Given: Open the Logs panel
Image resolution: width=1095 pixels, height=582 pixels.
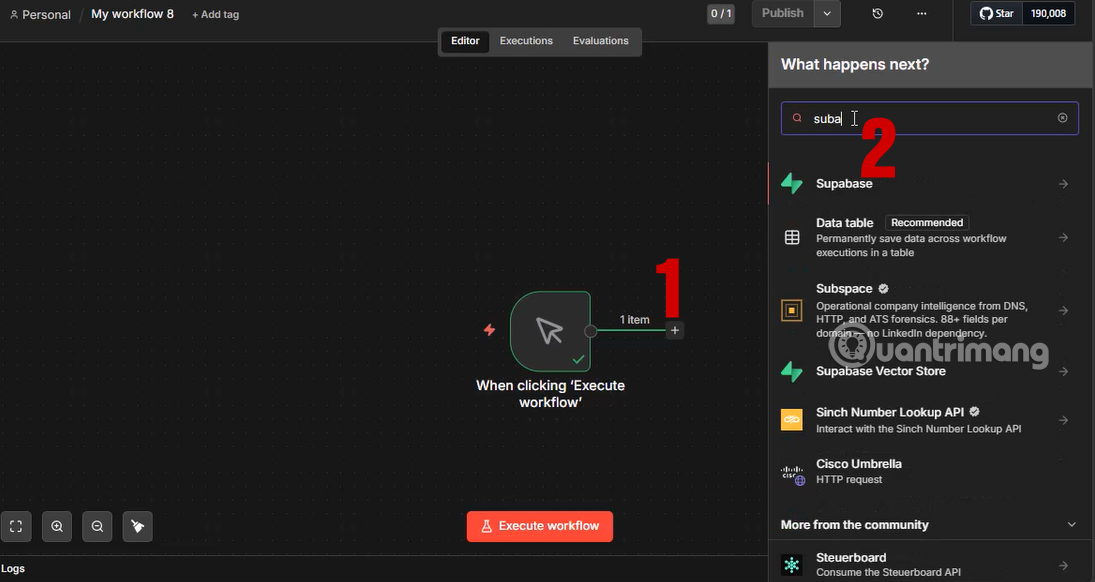Looking at the screenshot, I should pyautogui.click(x=13, y=569).
